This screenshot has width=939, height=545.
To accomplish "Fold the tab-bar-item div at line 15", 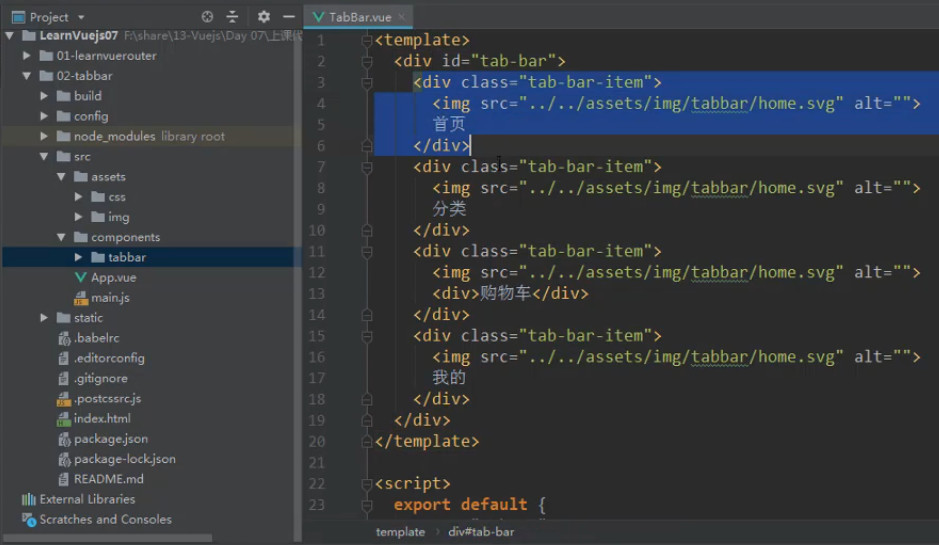I will pyautogui.click(x=367, y=336).
